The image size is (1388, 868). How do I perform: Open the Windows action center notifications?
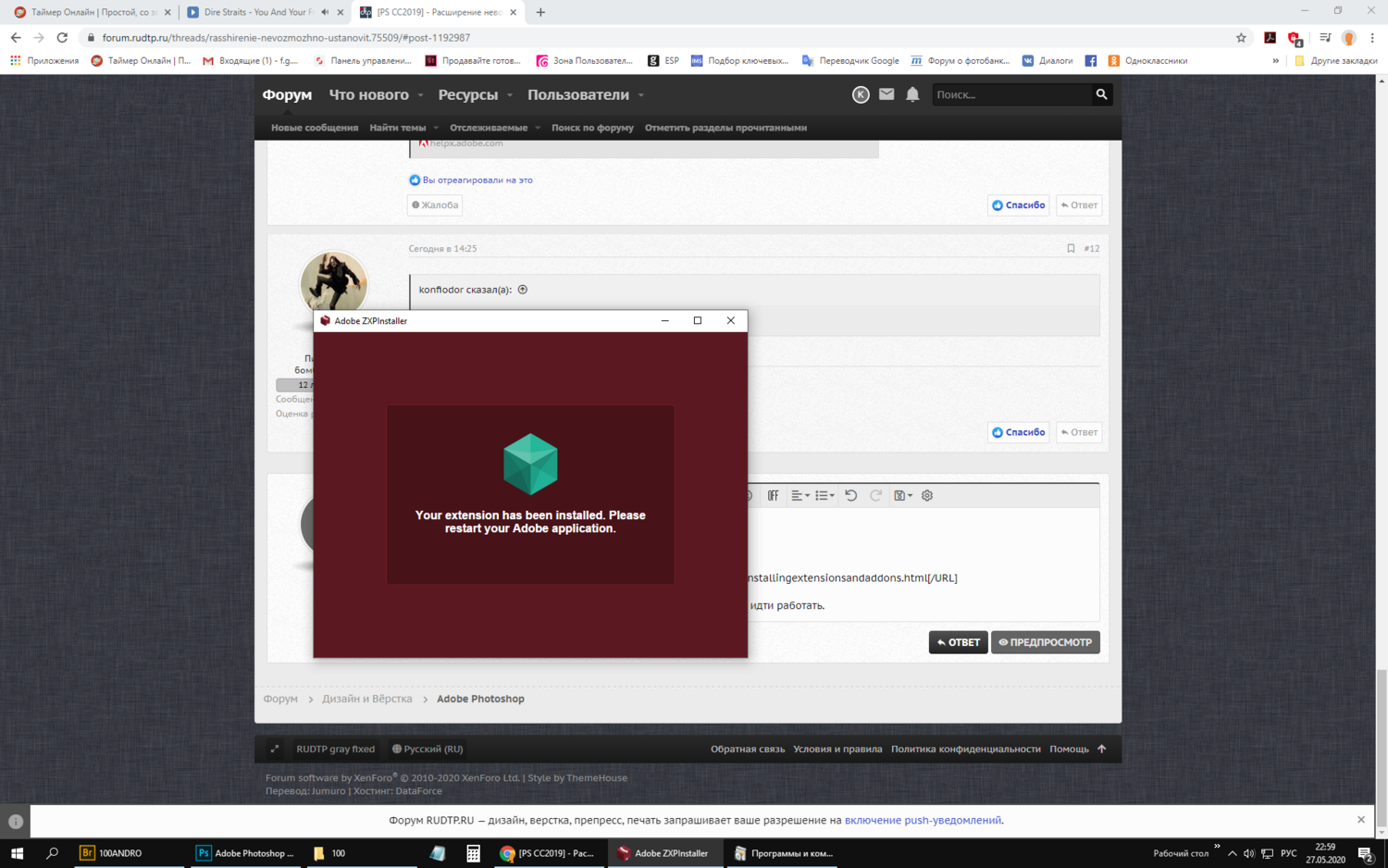click(x=1366, y=853)
